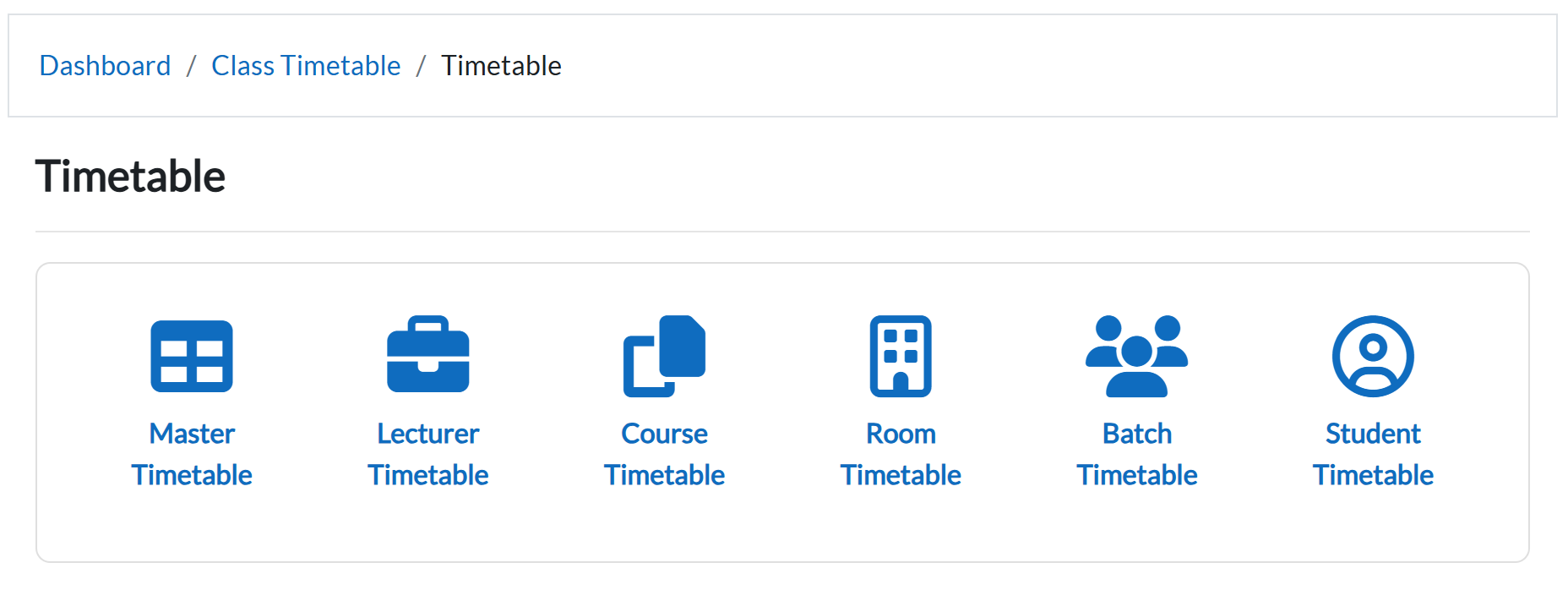The height and width of the screenshot is (590, 1568).
Task: Open the Master Timetable grid icon
Action: [x=192, y=356]
